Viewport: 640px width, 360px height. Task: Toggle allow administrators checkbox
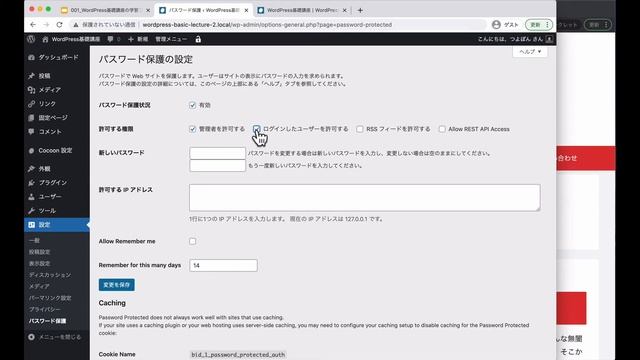tap(193, 129)
